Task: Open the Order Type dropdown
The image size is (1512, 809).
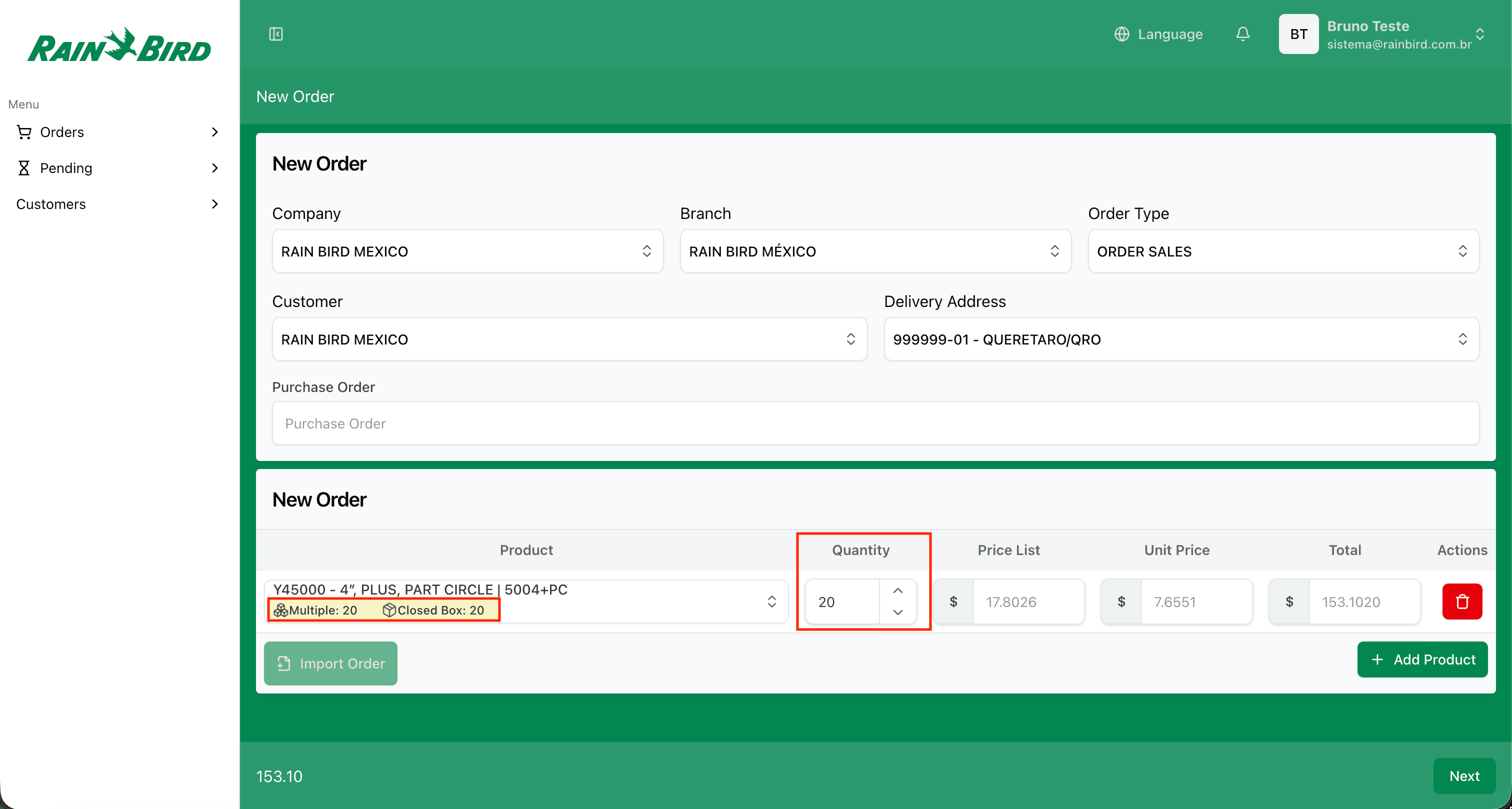Action: 1282,251
